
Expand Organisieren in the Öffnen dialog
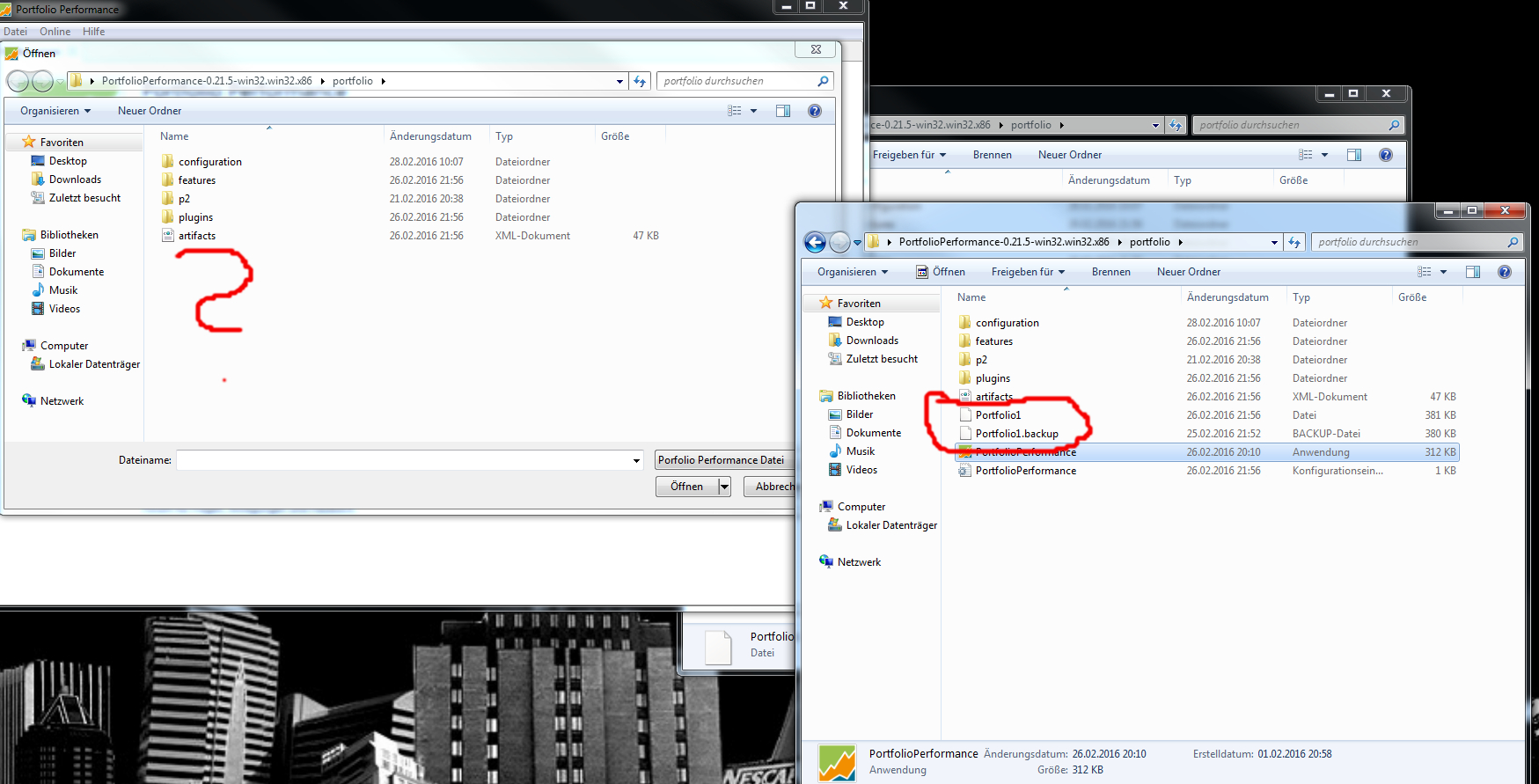click(55, 111)
